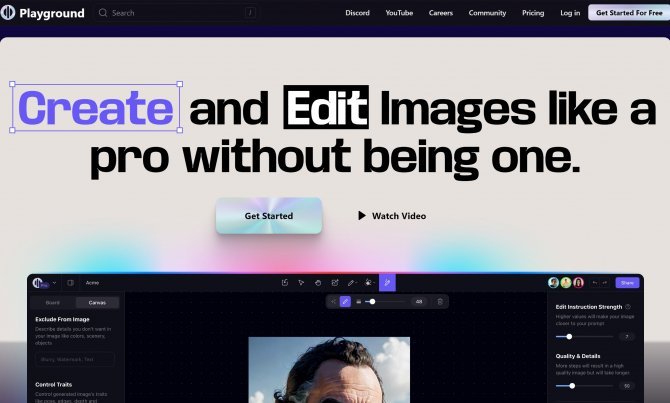Click the second collaborator avatar
Image resolution: width=670 pixels, height=403 pixels.
click(x=566, y=282)
